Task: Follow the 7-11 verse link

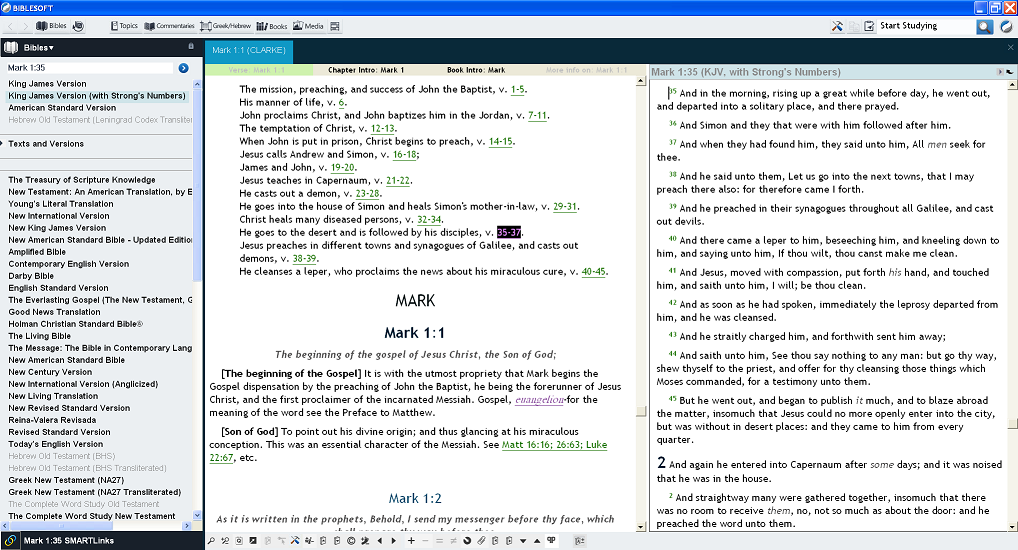Action: tap(538, 116)
